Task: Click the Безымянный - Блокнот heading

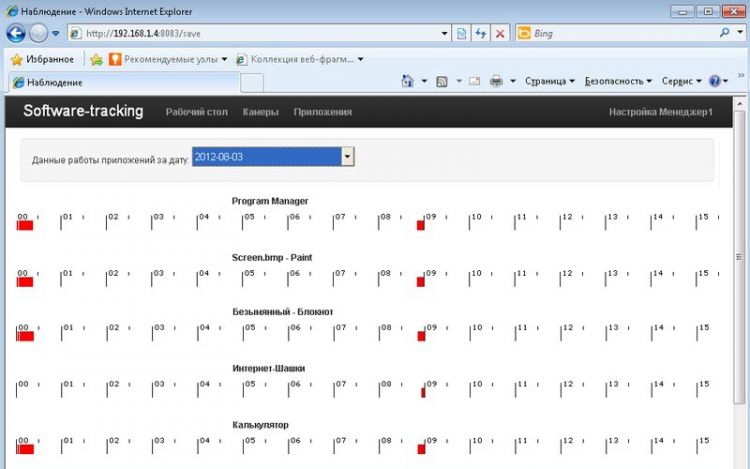Action: point(283,312)
